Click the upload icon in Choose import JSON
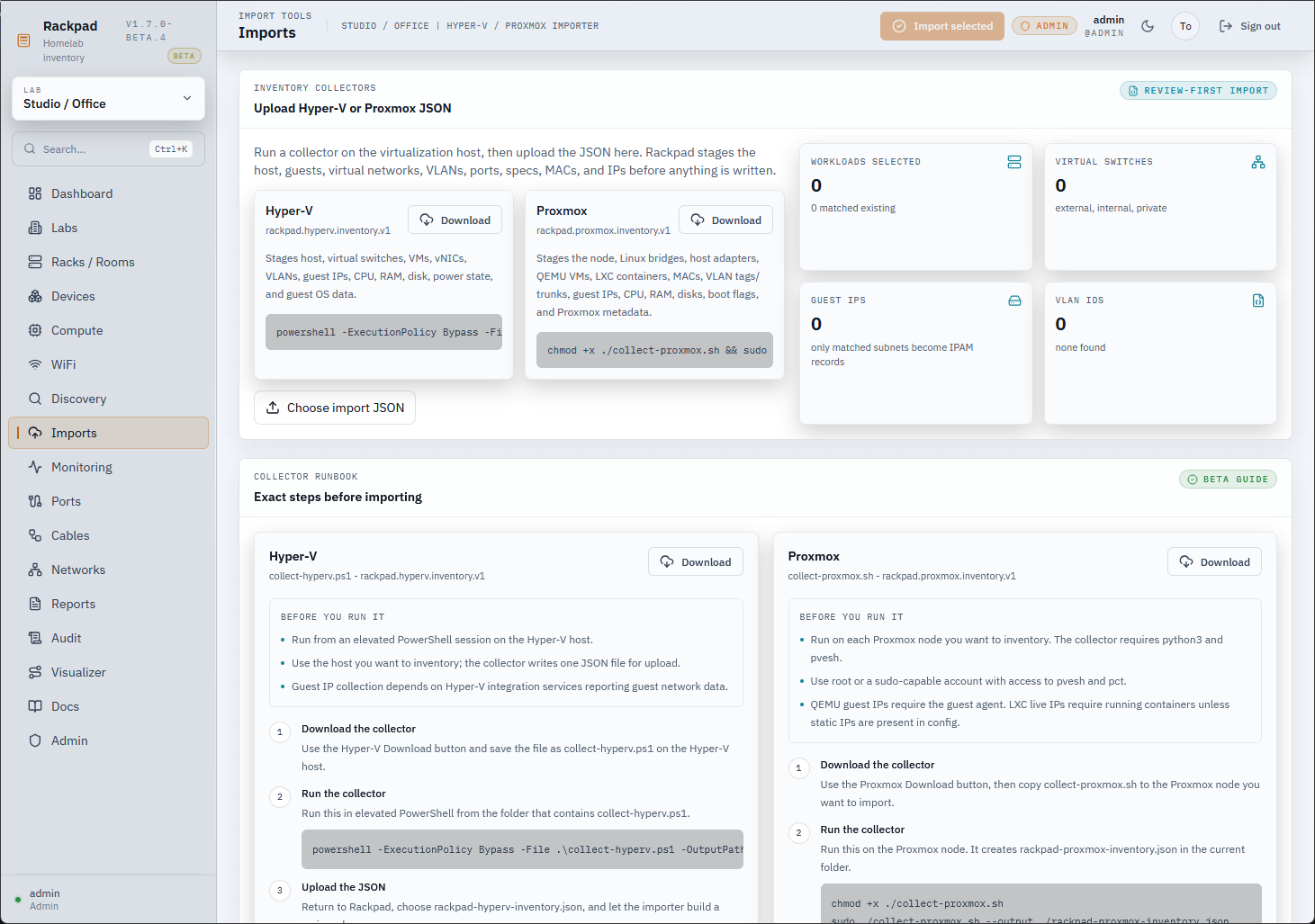This screenshot has height=924, width=1315. [273, 408]
